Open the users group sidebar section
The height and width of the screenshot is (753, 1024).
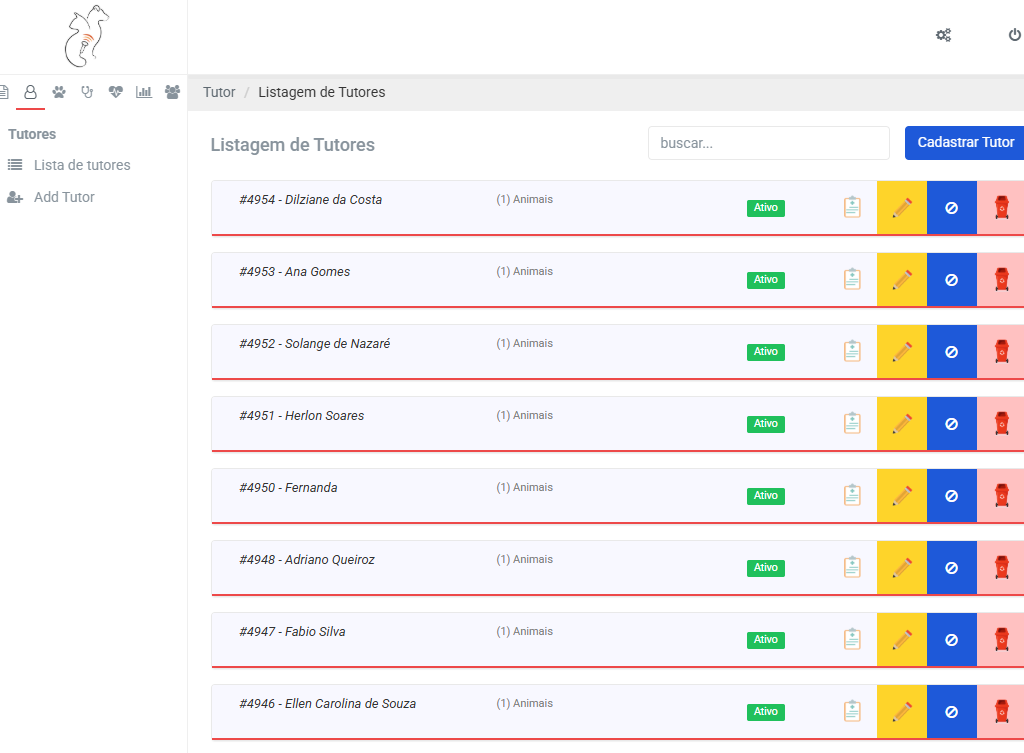(x=172, y=92)
